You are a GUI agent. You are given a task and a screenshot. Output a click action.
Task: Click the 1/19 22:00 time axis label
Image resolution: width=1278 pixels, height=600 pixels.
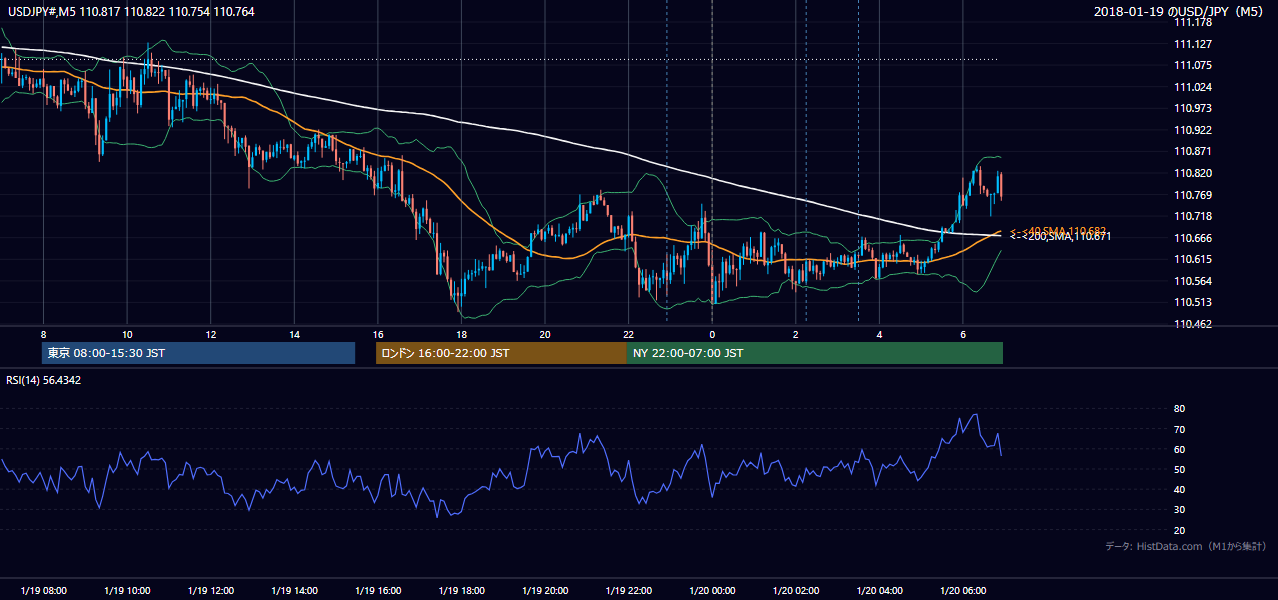628,591
